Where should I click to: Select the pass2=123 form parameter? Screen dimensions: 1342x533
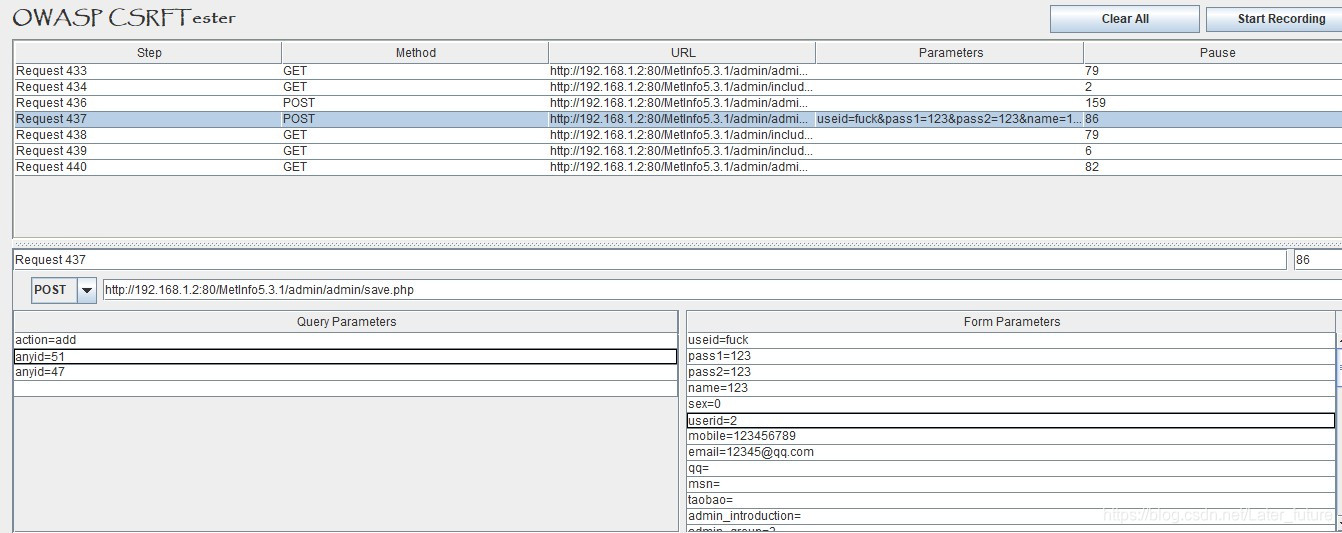pos(1011,372)
